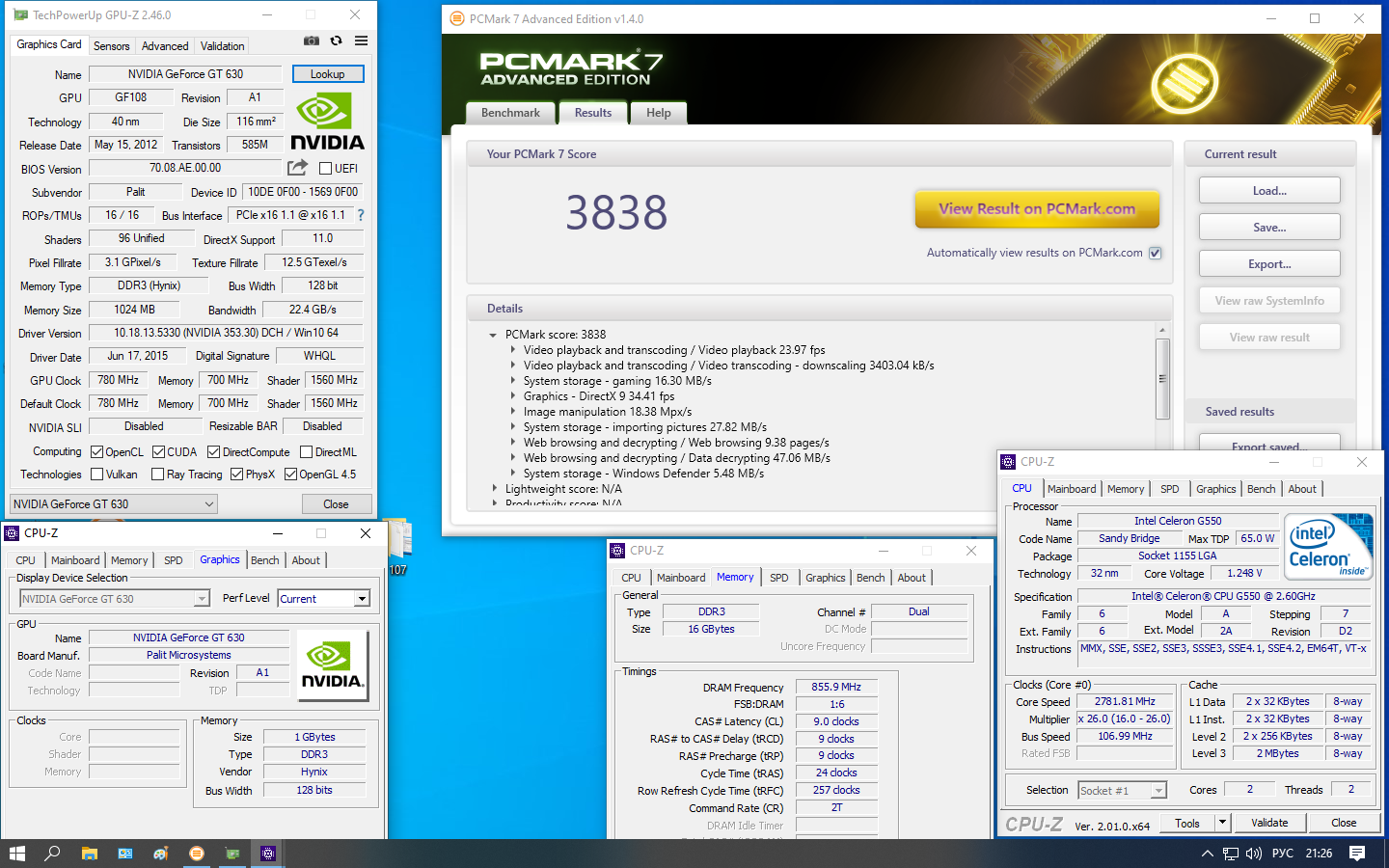Screen dimensions: 1389x868
Task: Open taskbar search magnifier
Action: tap(53, 854)
